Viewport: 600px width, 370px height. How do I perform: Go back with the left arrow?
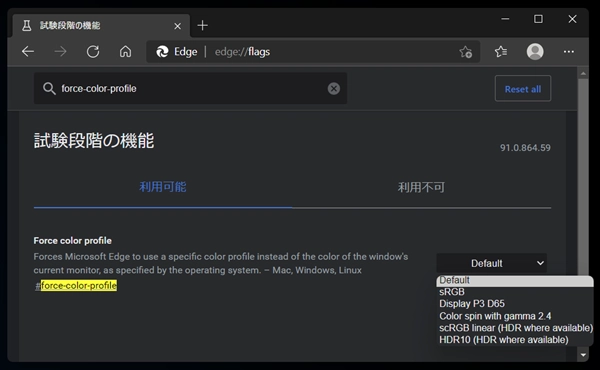click(28, 51)
